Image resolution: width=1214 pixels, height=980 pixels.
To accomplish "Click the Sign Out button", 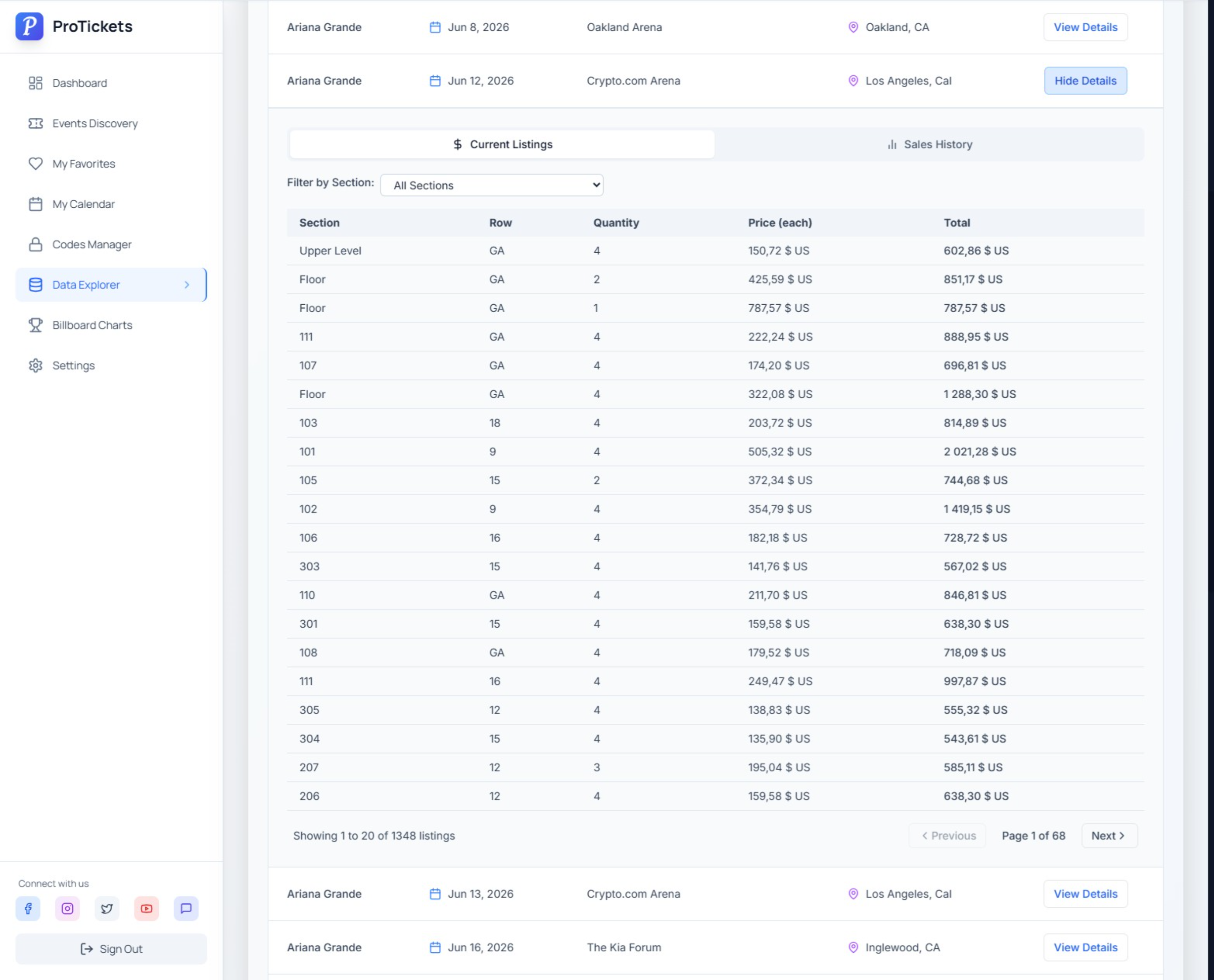I will 111,949.
